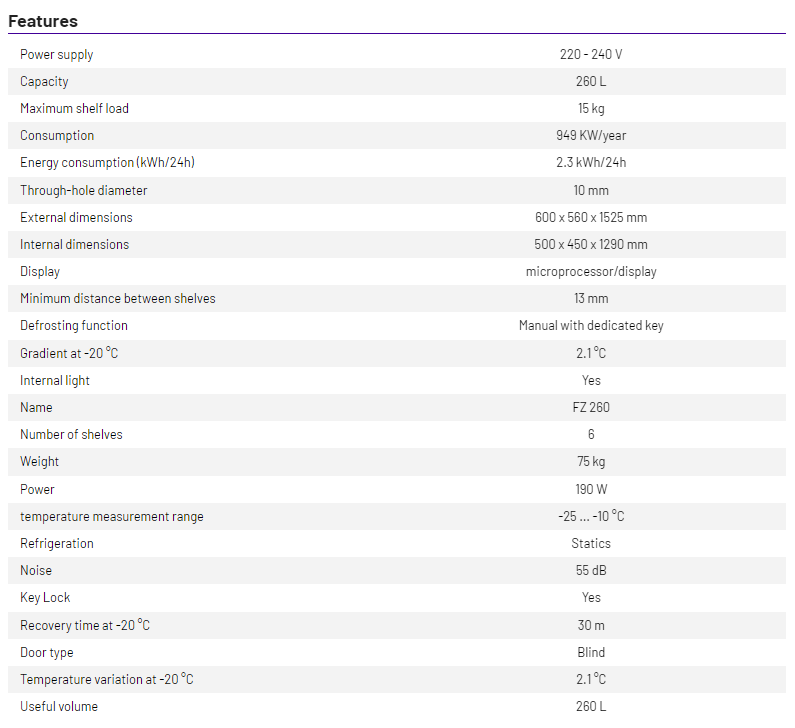Select the 190 W power value
795x728 pixels.
(x=591, y=489)
